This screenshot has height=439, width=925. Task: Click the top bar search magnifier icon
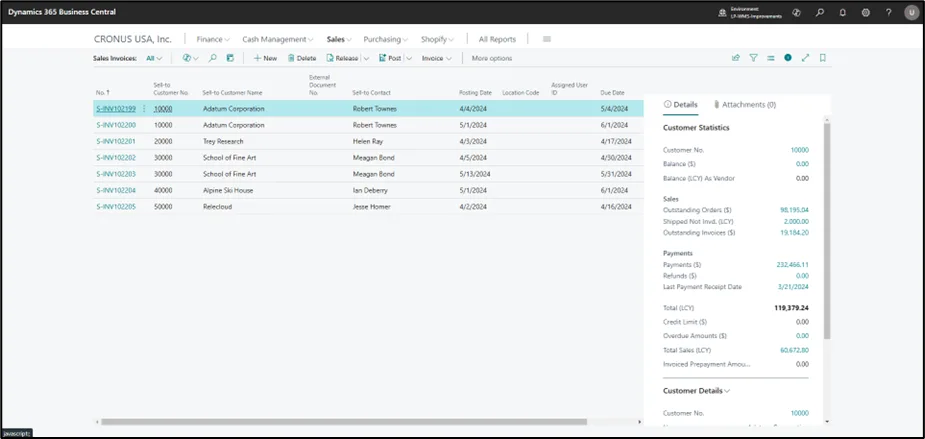[x=819, y=12]
